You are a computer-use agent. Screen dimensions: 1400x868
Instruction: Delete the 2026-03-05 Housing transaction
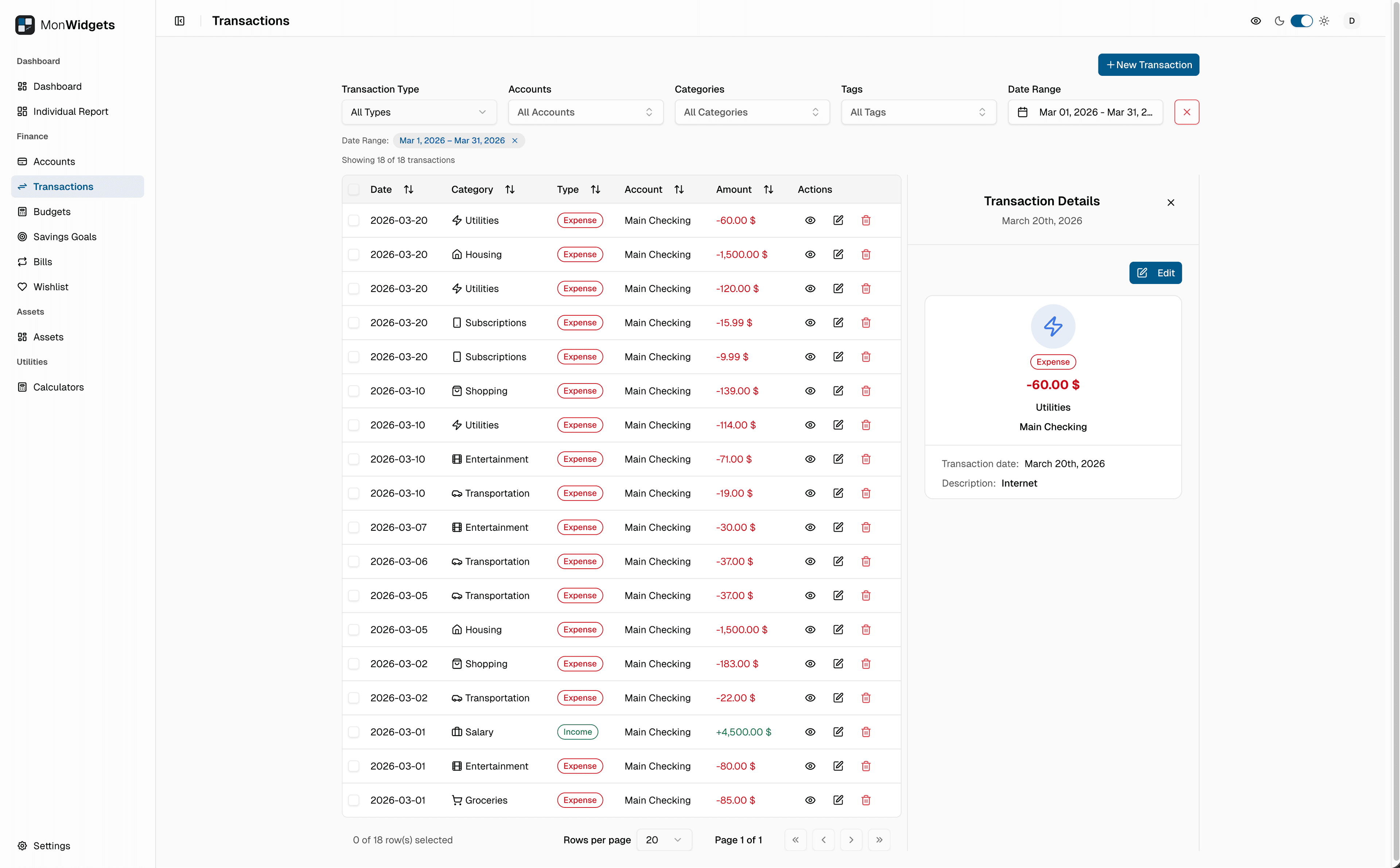click(866, 630)
